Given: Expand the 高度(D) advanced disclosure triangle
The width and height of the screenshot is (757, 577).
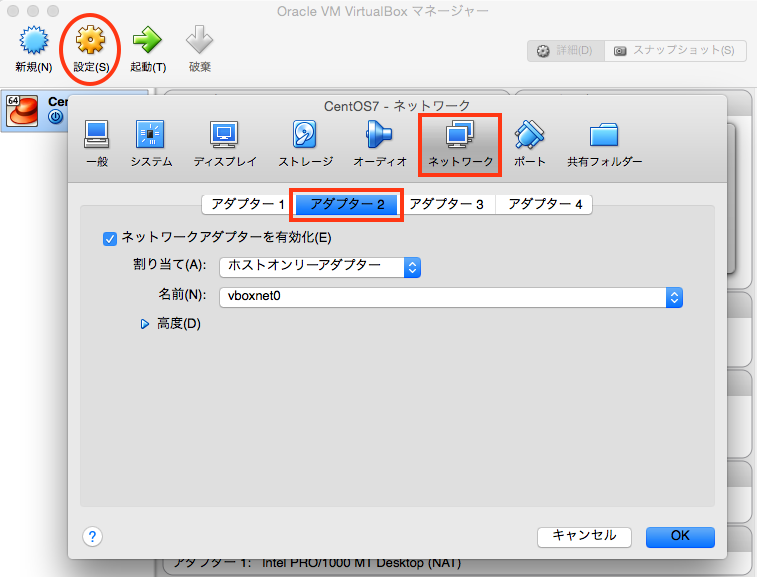Looking at the screenshot, I should coord(144,324).
